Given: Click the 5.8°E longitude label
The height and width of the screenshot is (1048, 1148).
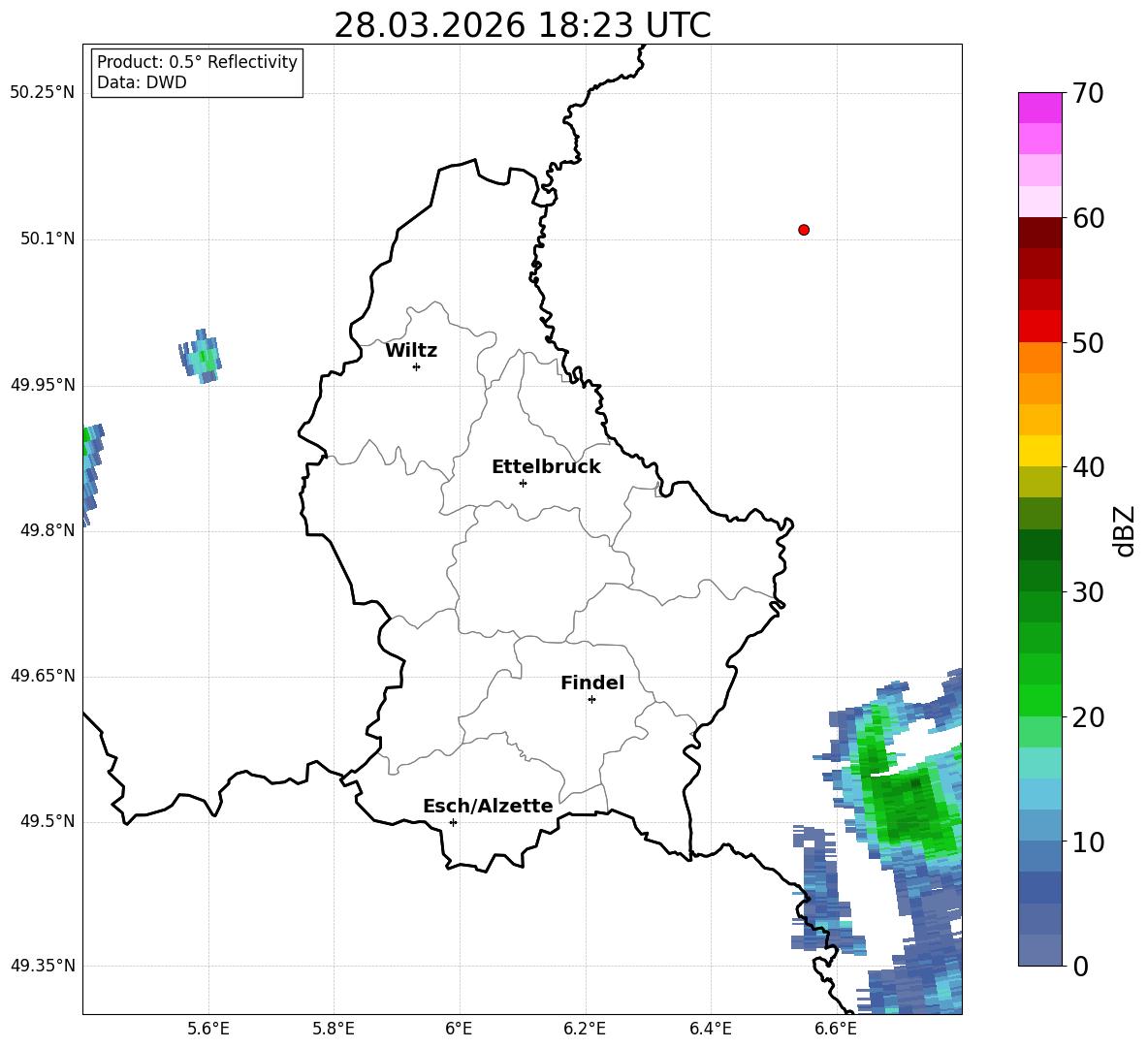Looking at the screenshot, I should pyautogui.click(x=334, y=1029).
